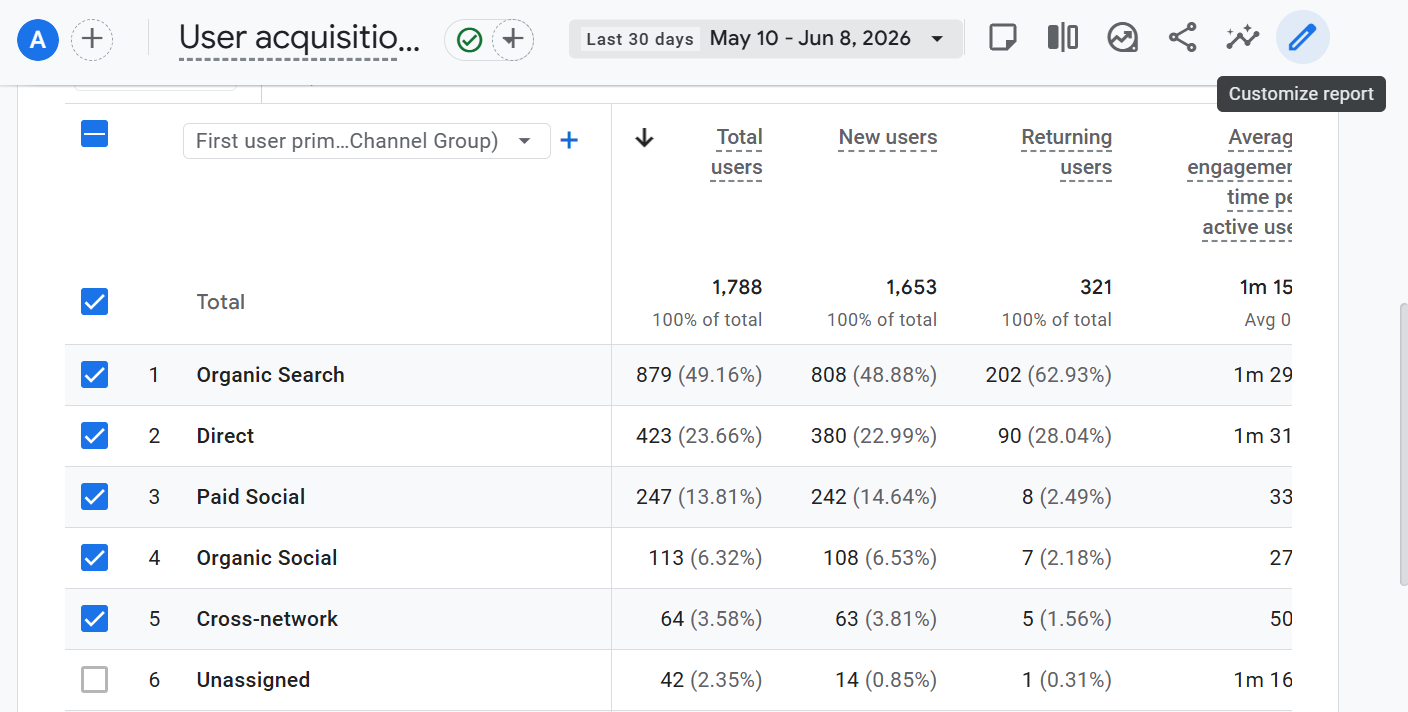Click the 8 (2.49%) cell
This screenshot has width=1408, height=712.
point(1066,497)
